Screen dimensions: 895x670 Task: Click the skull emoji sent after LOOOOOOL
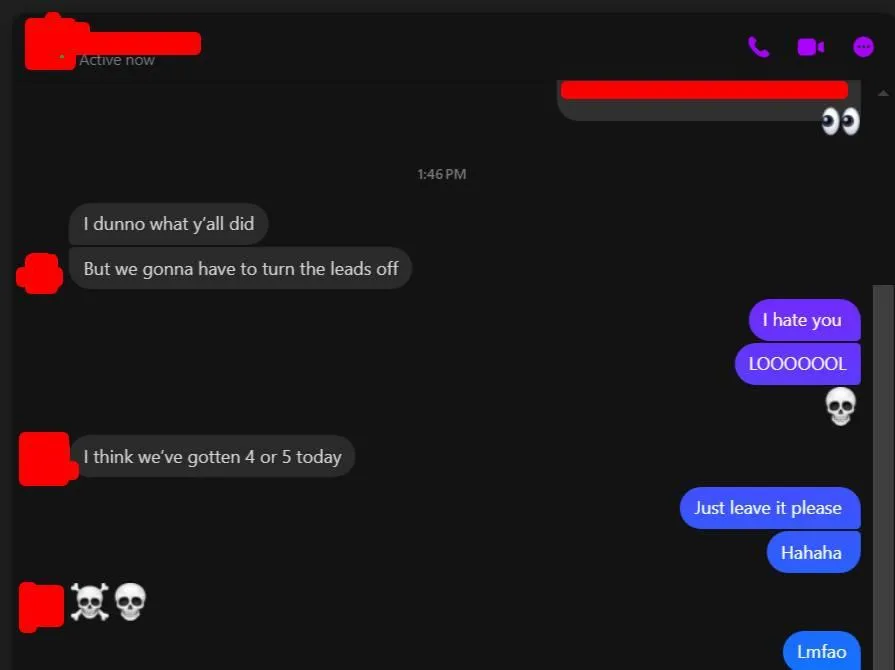click(841, 406)
